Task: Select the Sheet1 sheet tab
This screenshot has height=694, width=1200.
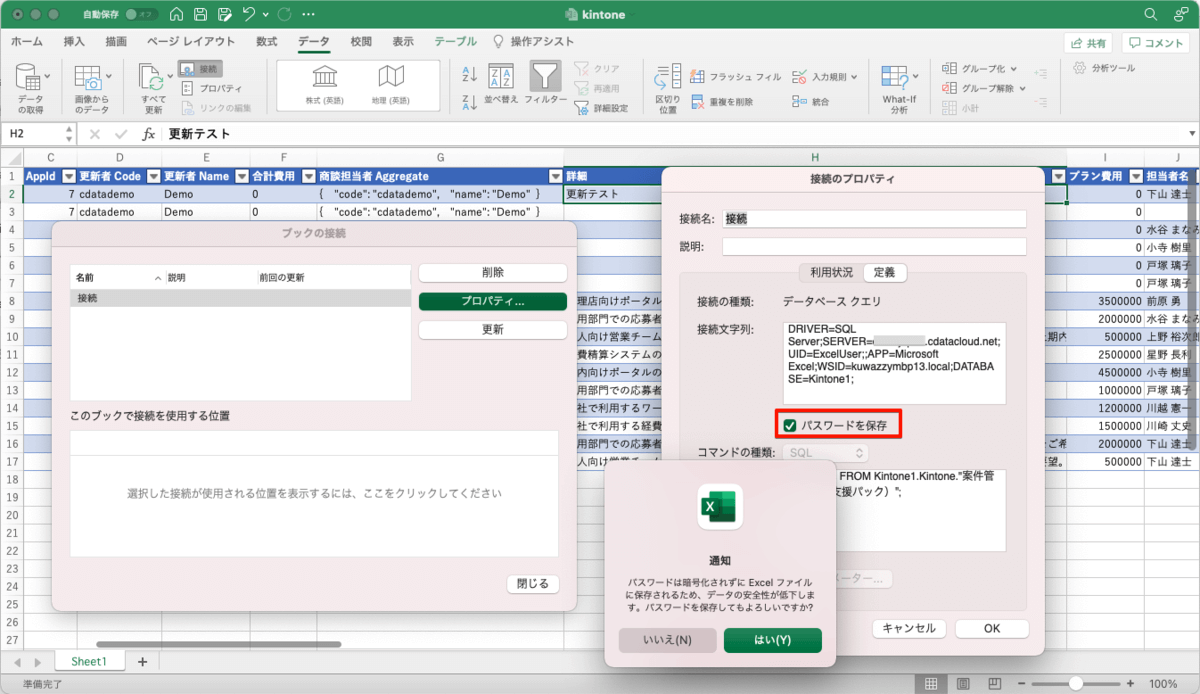Action: tap(88, 662)
